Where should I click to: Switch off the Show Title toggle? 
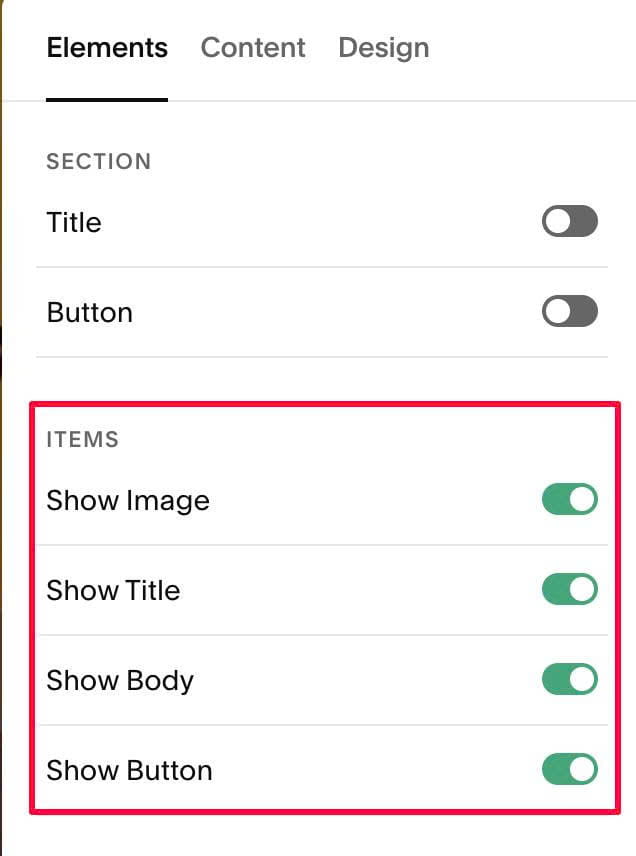[x=569, y=589]
